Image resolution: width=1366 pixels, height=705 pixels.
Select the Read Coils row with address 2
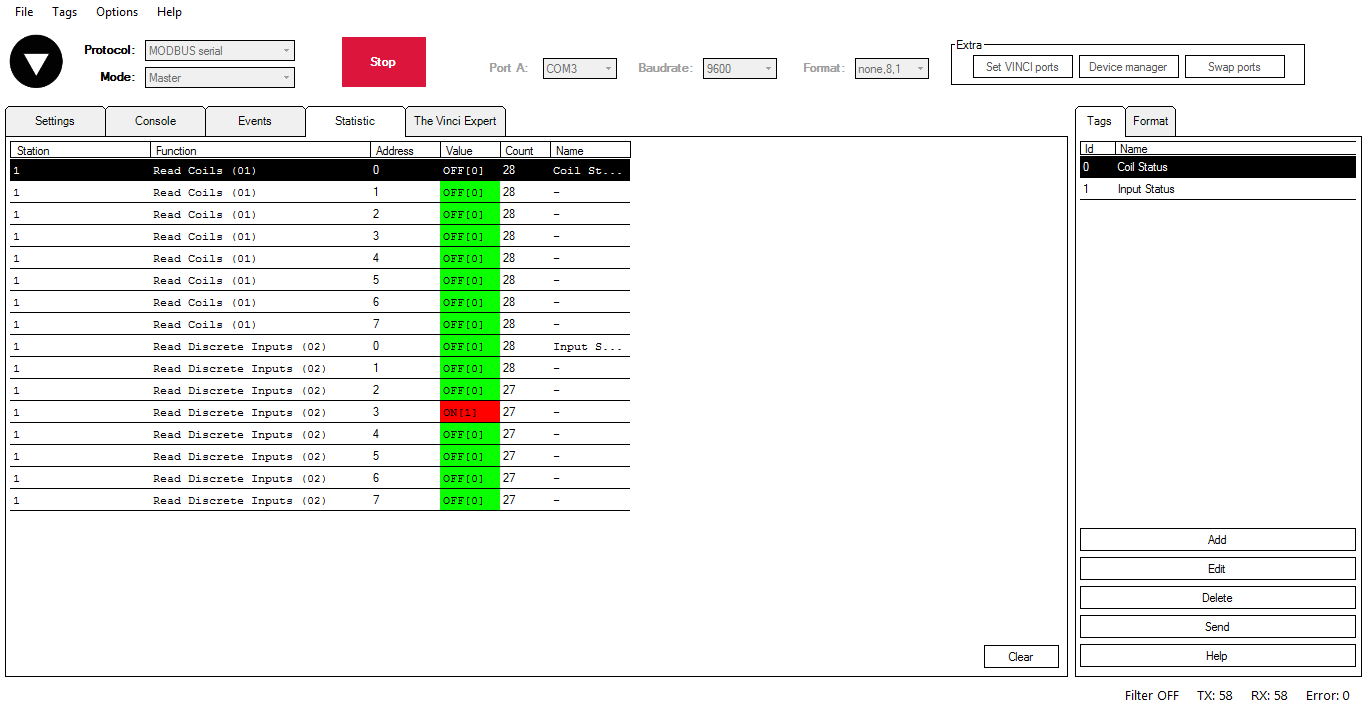320,214
